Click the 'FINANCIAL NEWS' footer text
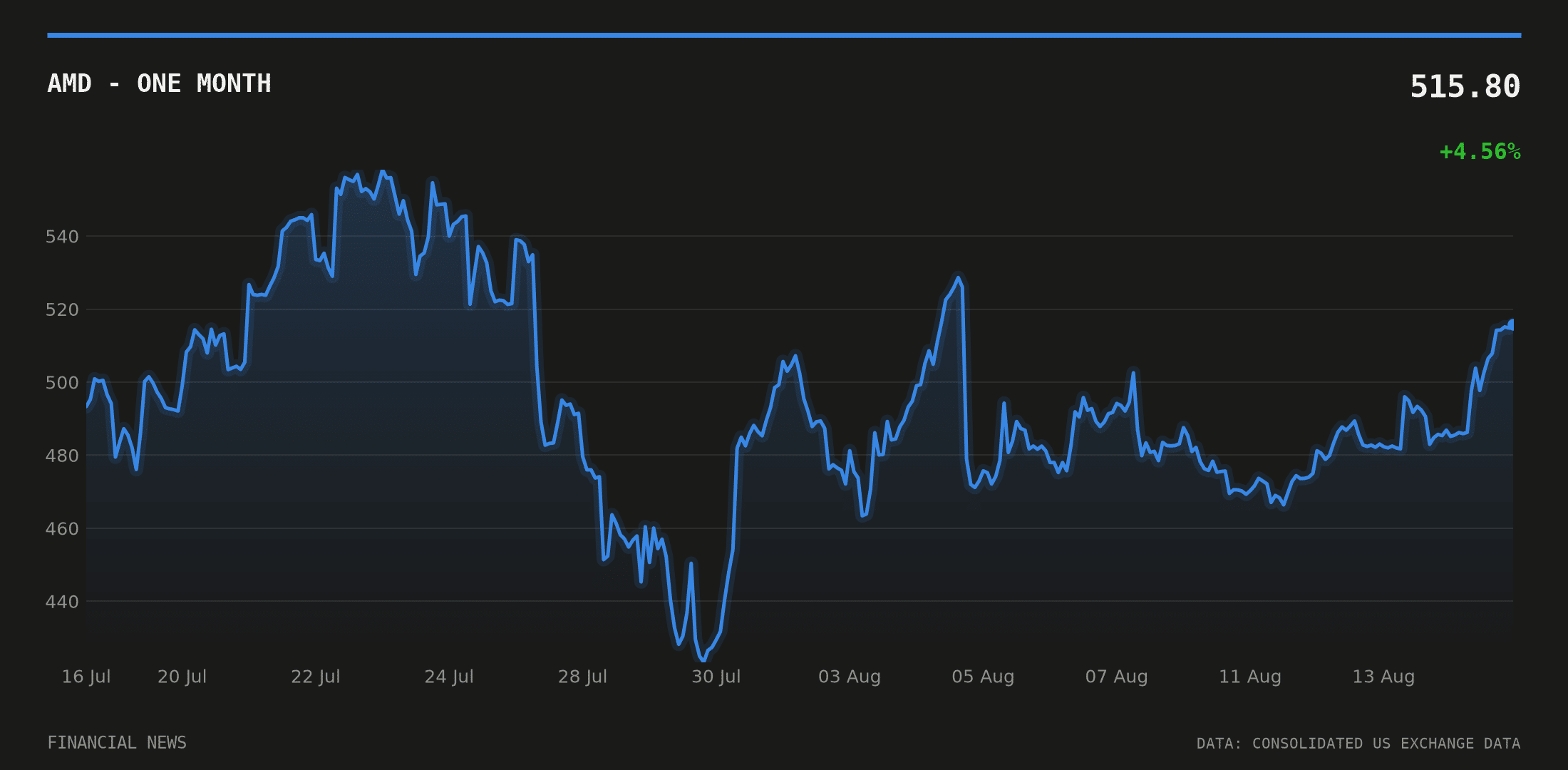Screen dimensions: 1568x770 (117, 743)
